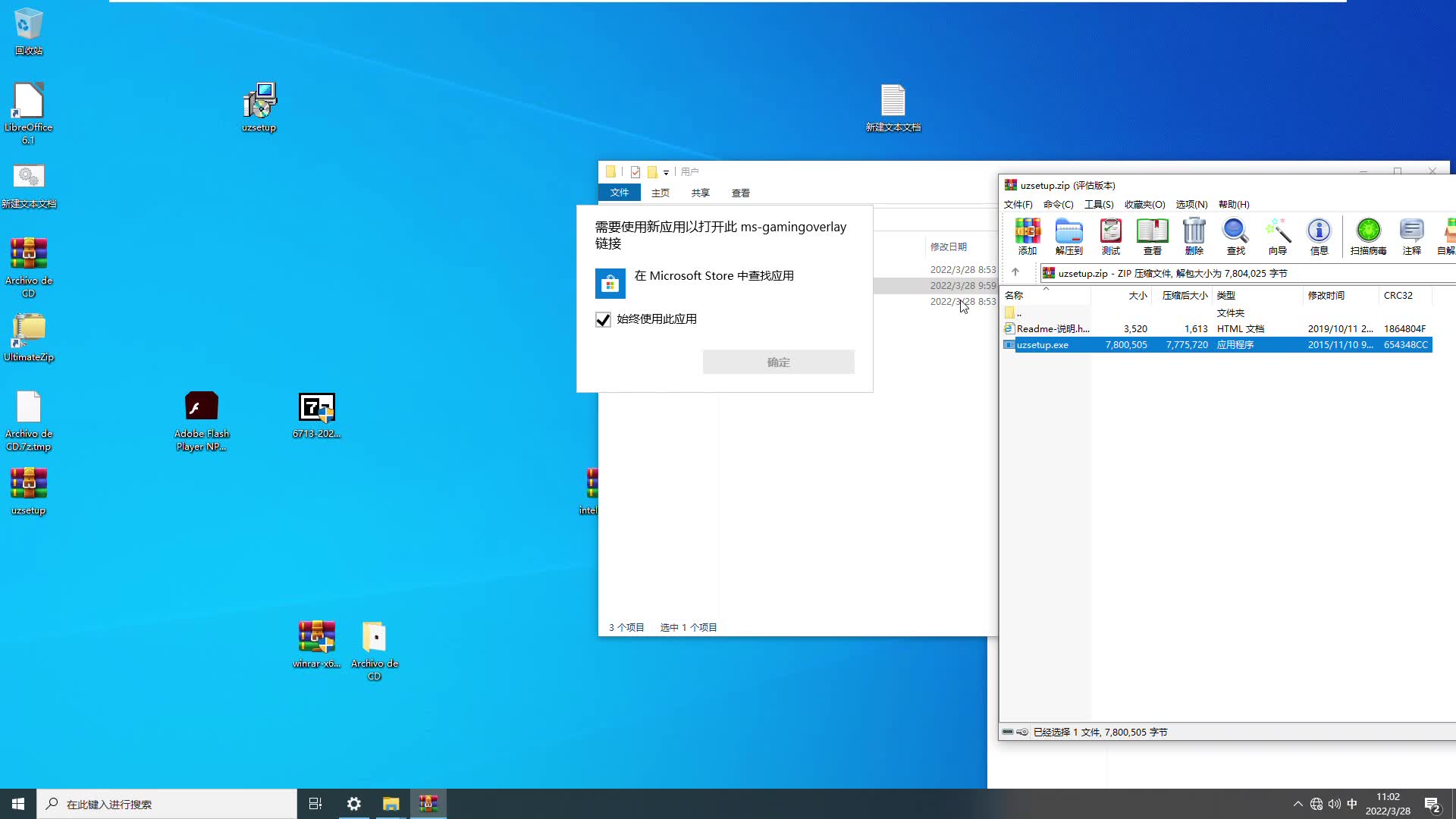The height and width of the screenshot is (819, 1456).
Task: Click the taskbar search box
Action: click(167, 804)
